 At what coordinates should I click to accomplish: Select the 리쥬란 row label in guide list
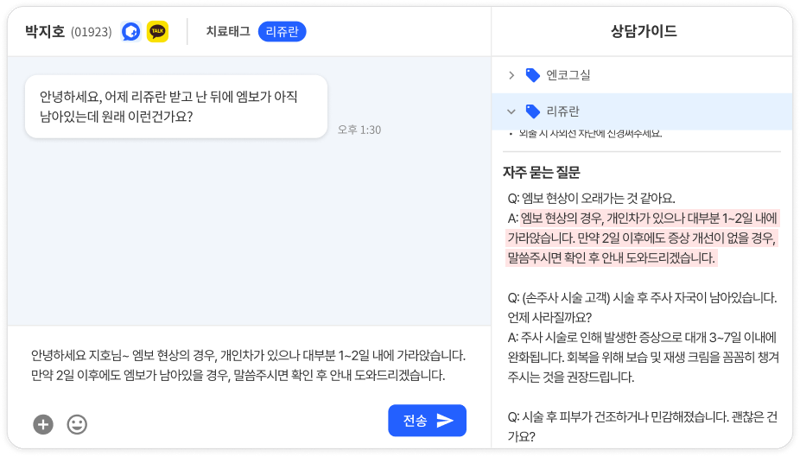(564, 111)
